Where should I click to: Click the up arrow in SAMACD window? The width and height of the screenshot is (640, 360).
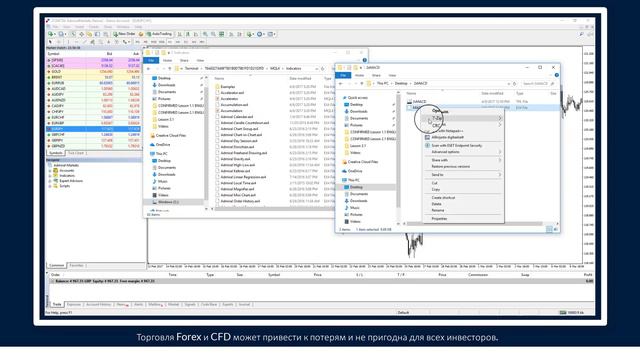tap(362, 83)
